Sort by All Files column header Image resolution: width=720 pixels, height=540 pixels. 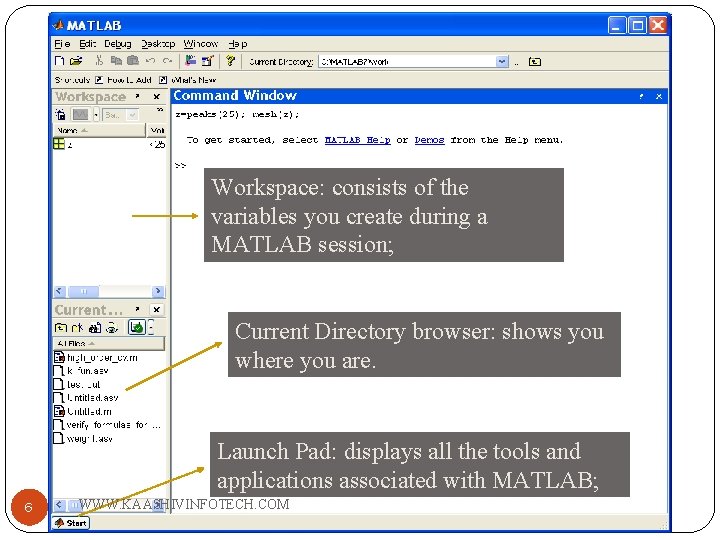coord(109,343)
